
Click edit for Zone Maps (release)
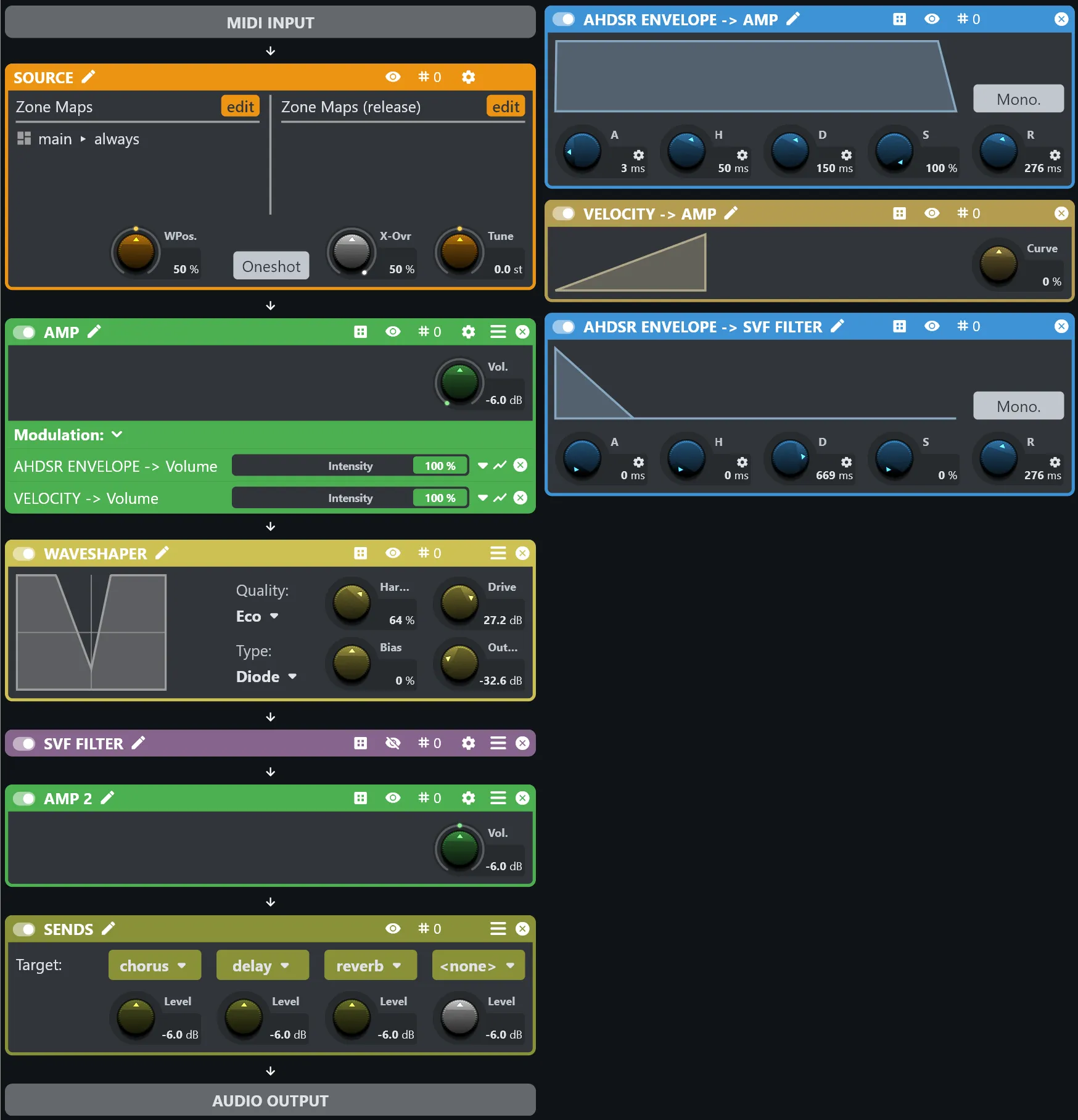(506, 107)
